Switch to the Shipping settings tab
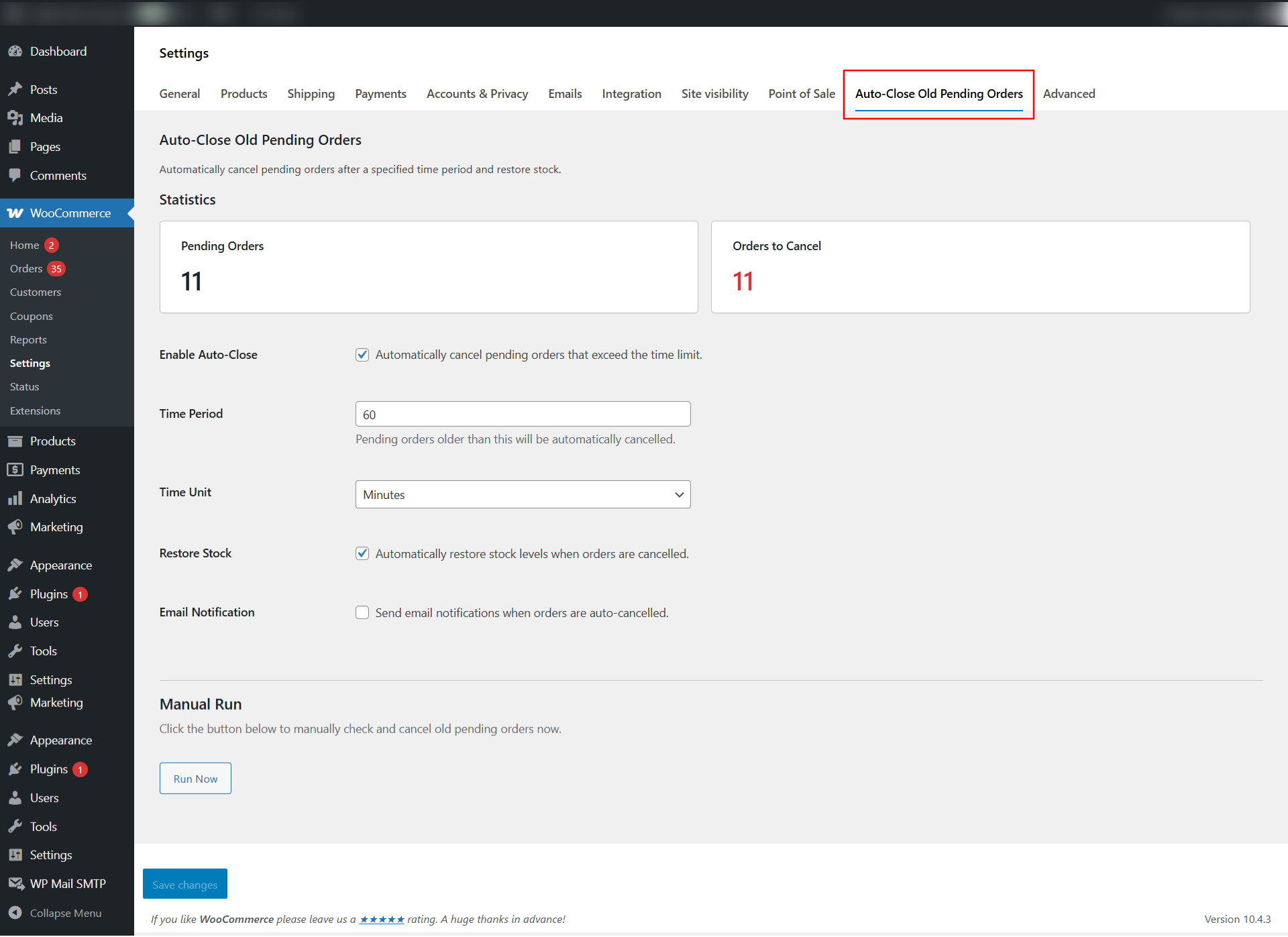Image resolution: width=1288 pixels, height=937 pixels. tap(311, 94)
